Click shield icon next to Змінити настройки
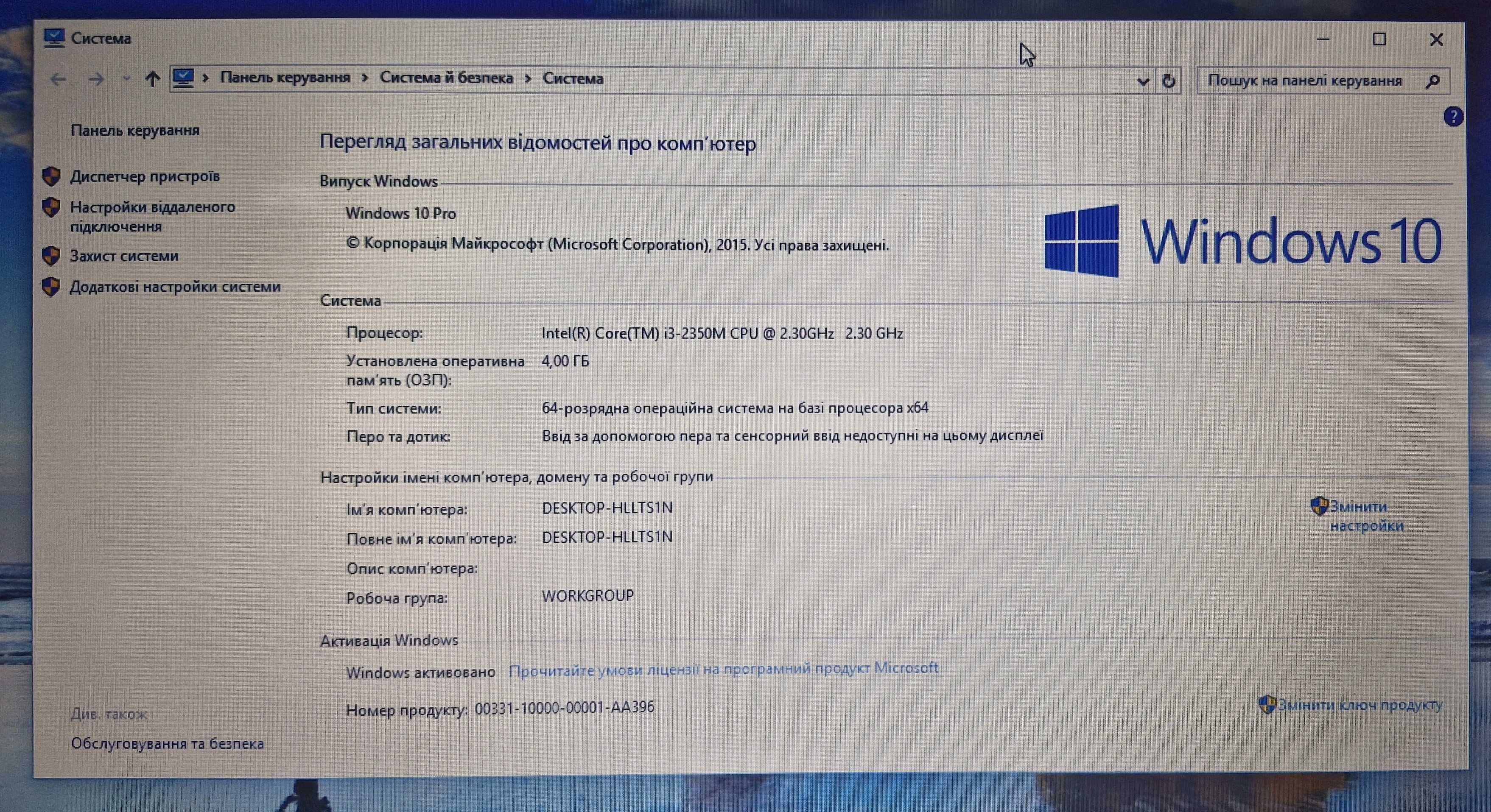The height and width of the screenshot is (812, 1491). click(x=1319, y=506)
